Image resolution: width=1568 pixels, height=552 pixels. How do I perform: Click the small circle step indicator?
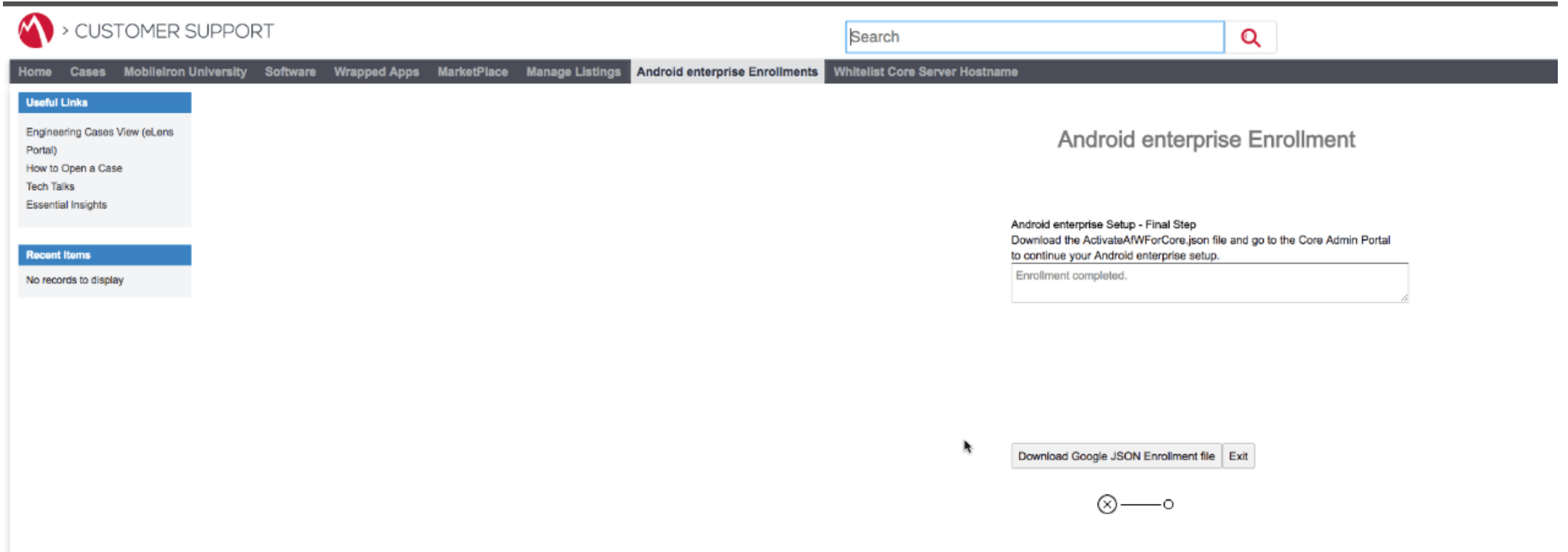tap(1168, 504)
